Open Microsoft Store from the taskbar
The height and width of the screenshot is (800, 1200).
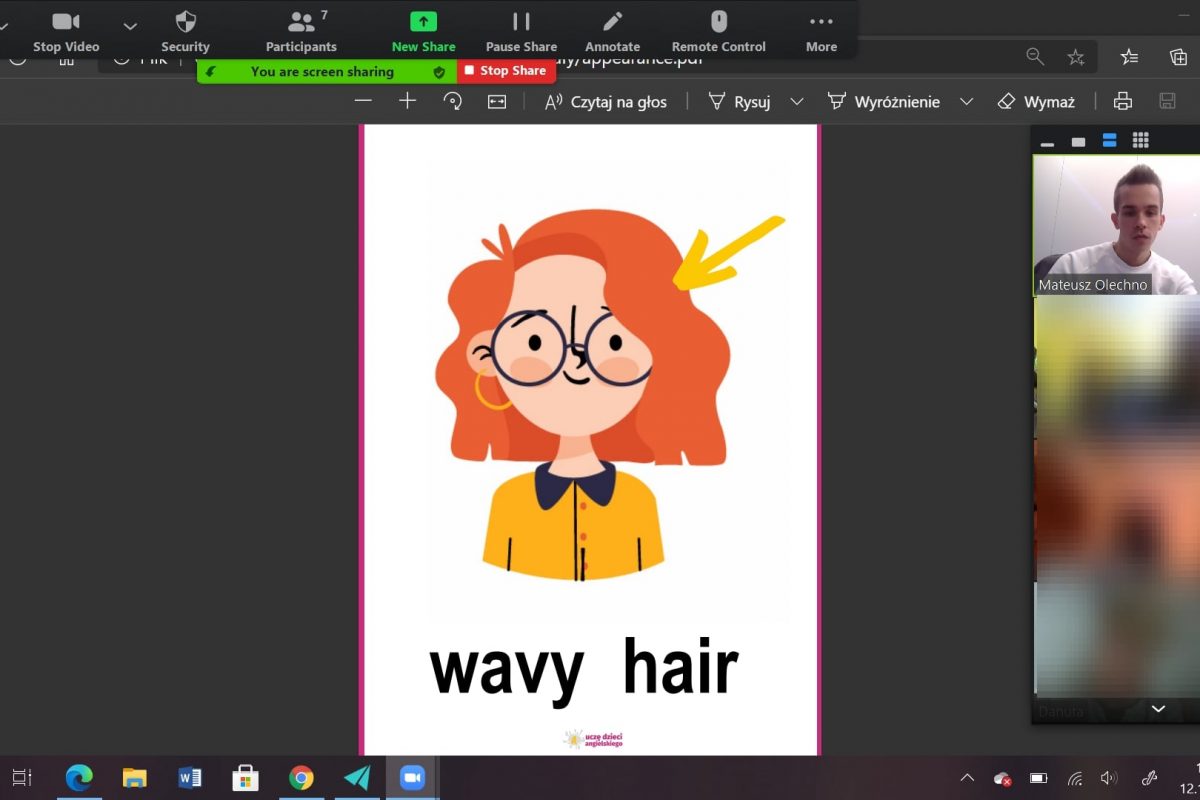pos(245,778)
